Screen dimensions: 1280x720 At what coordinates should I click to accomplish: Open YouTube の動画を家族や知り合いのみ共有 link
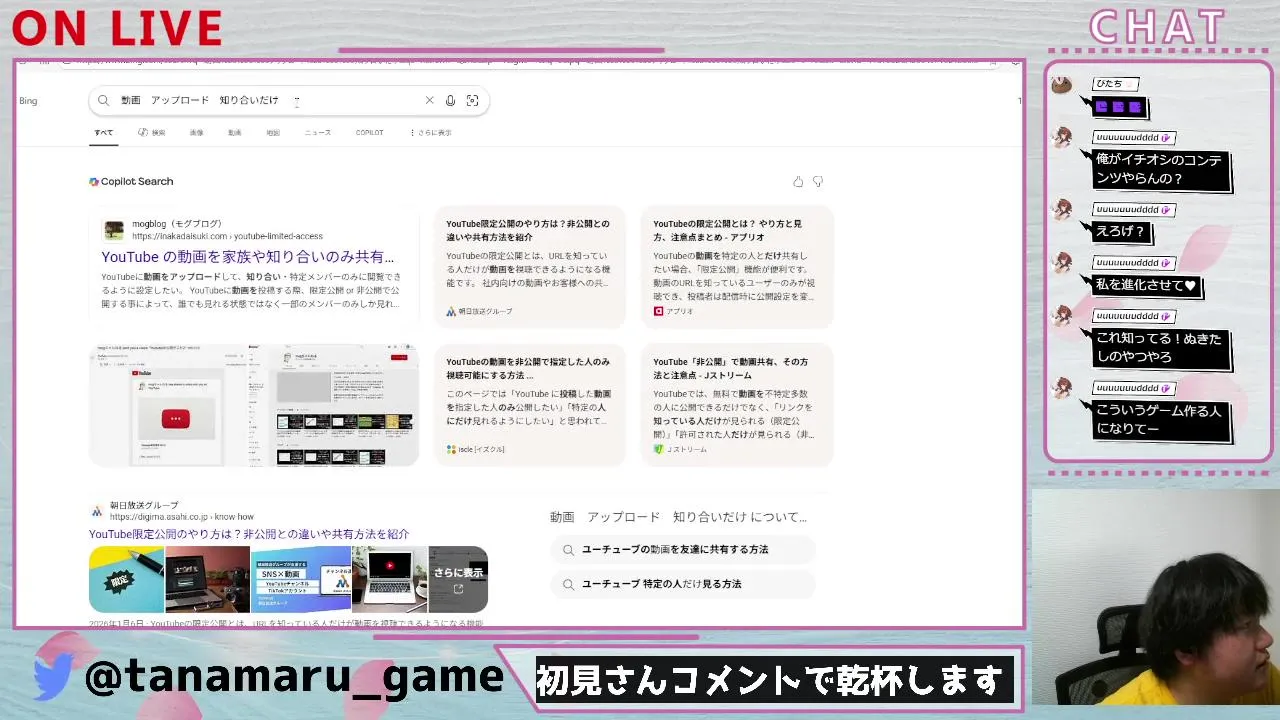[248, 257]
